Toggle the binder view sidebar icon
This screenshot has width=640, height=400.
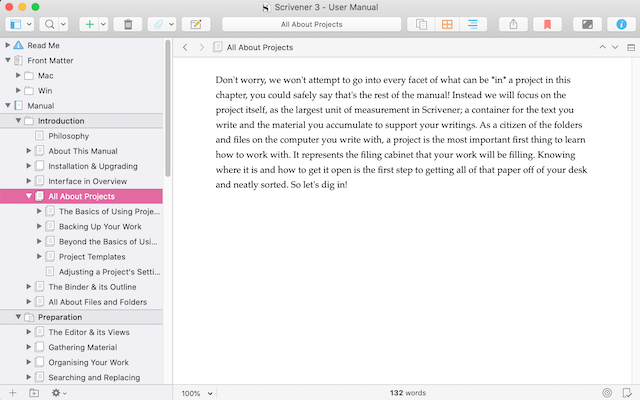tap(16, 24)
